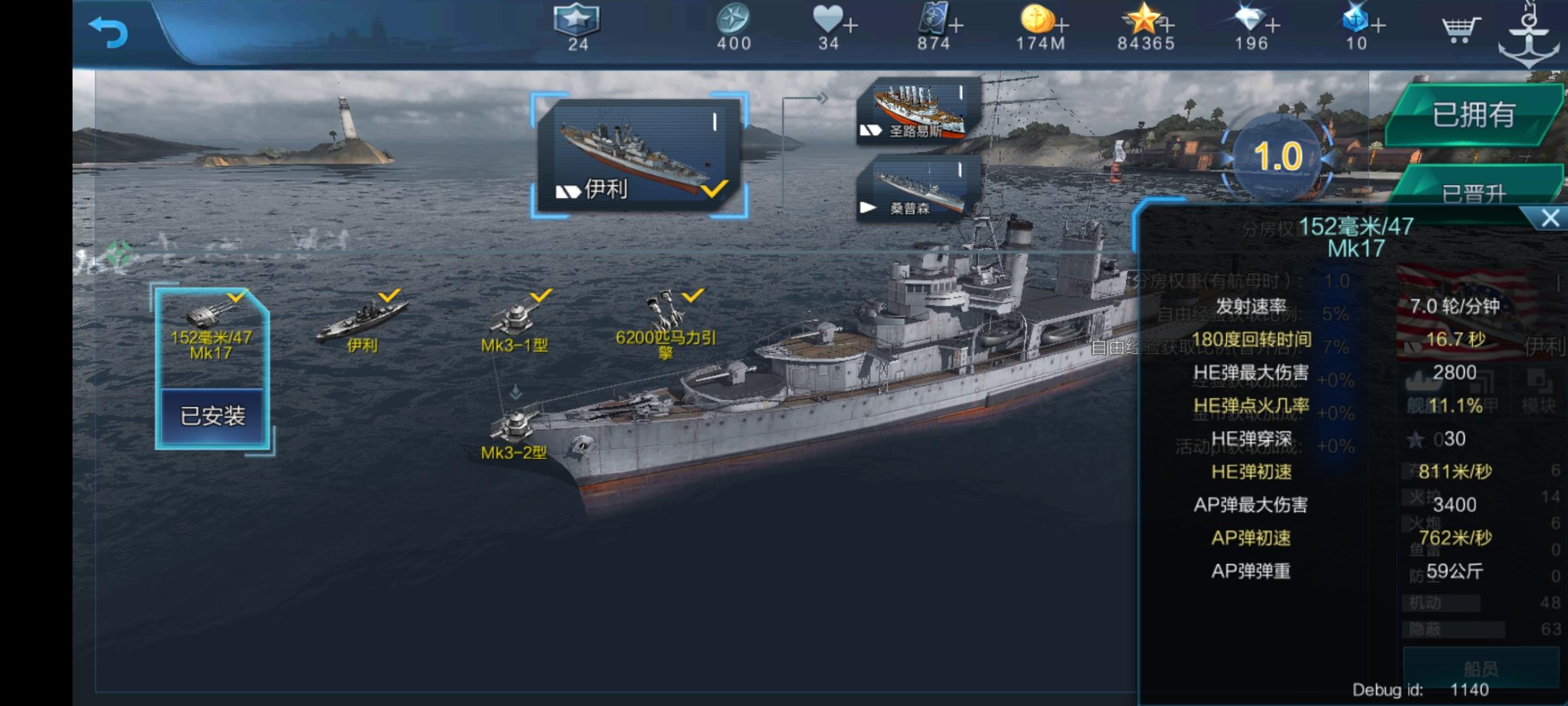Open the anchor menu icon
Viewport: 1568px width, 706px height.
(x=1529, y=34)
